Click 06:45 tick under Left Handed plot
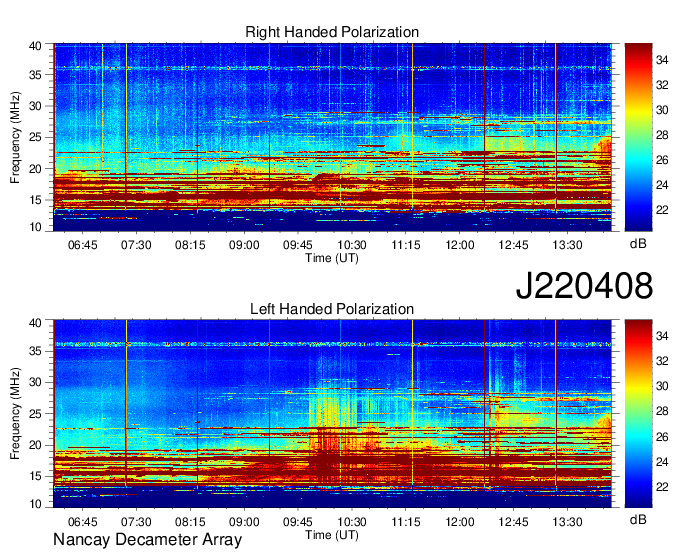This screenshot has width=680, height=552. pos(82,522)
